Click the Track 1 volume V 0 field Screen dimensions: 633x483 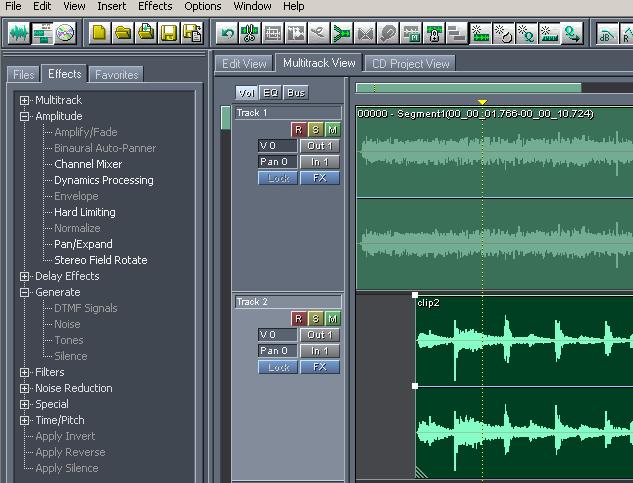point(278,146)
